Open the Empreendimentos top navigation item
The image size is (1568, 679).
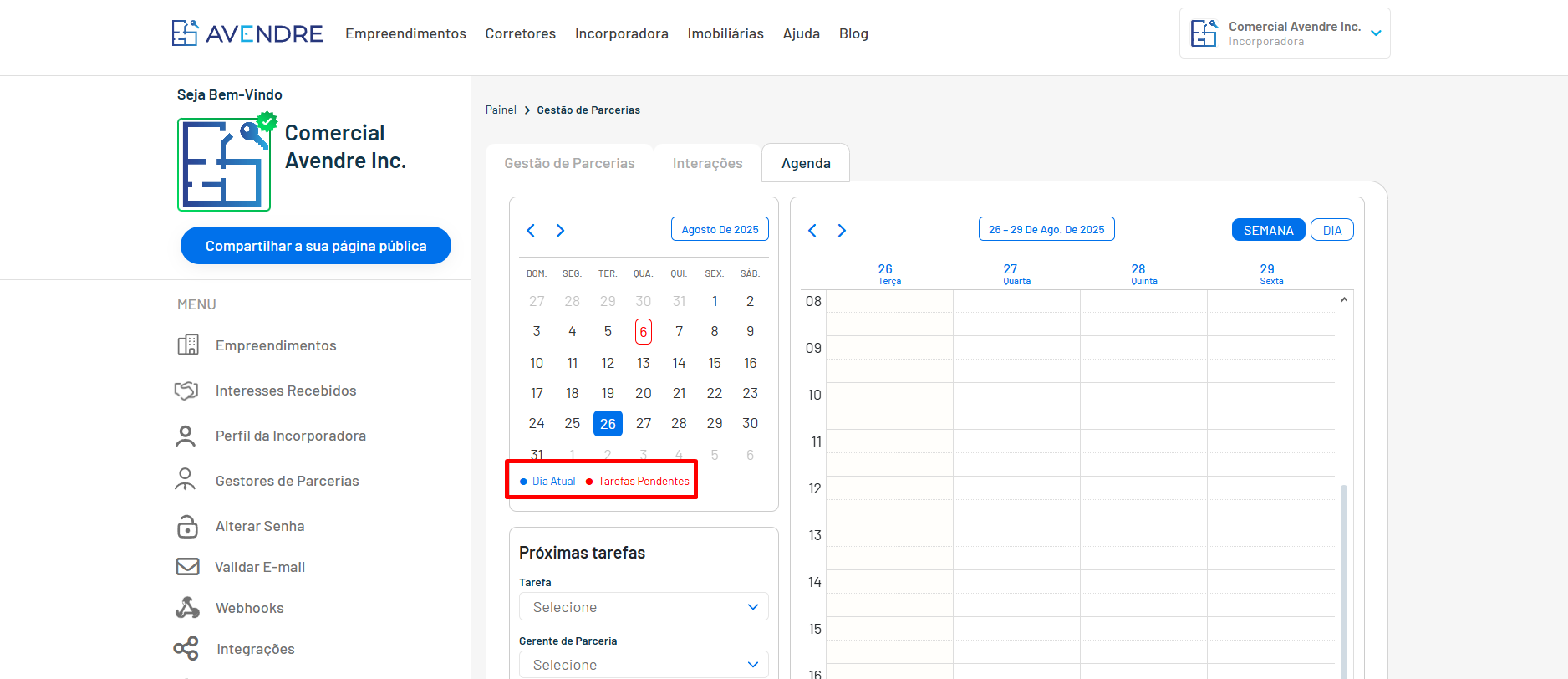pyautogui.click(x=405, y=33)
